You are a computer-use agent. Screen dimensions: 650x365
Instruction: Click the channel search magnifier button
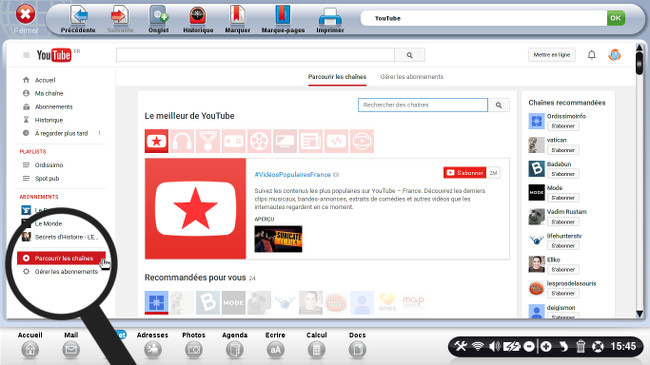[499, 105]
